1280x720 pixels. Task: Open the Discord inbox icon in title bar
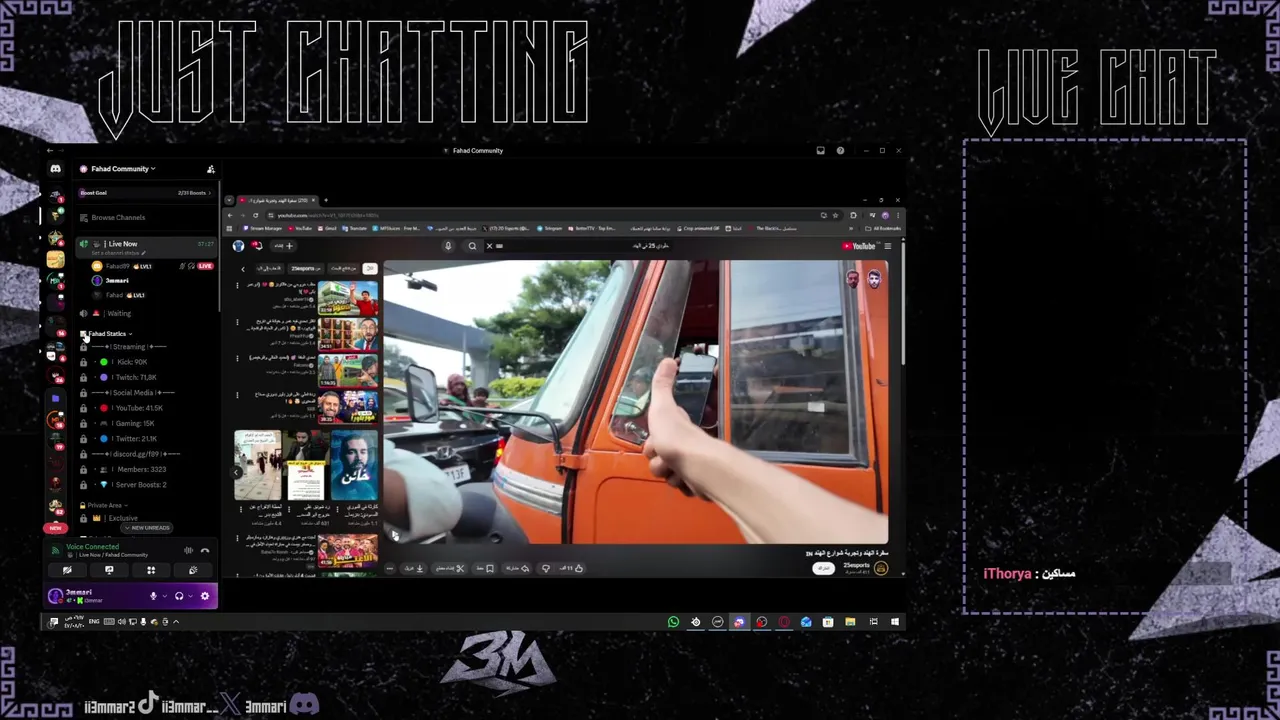tap(820, 151)
